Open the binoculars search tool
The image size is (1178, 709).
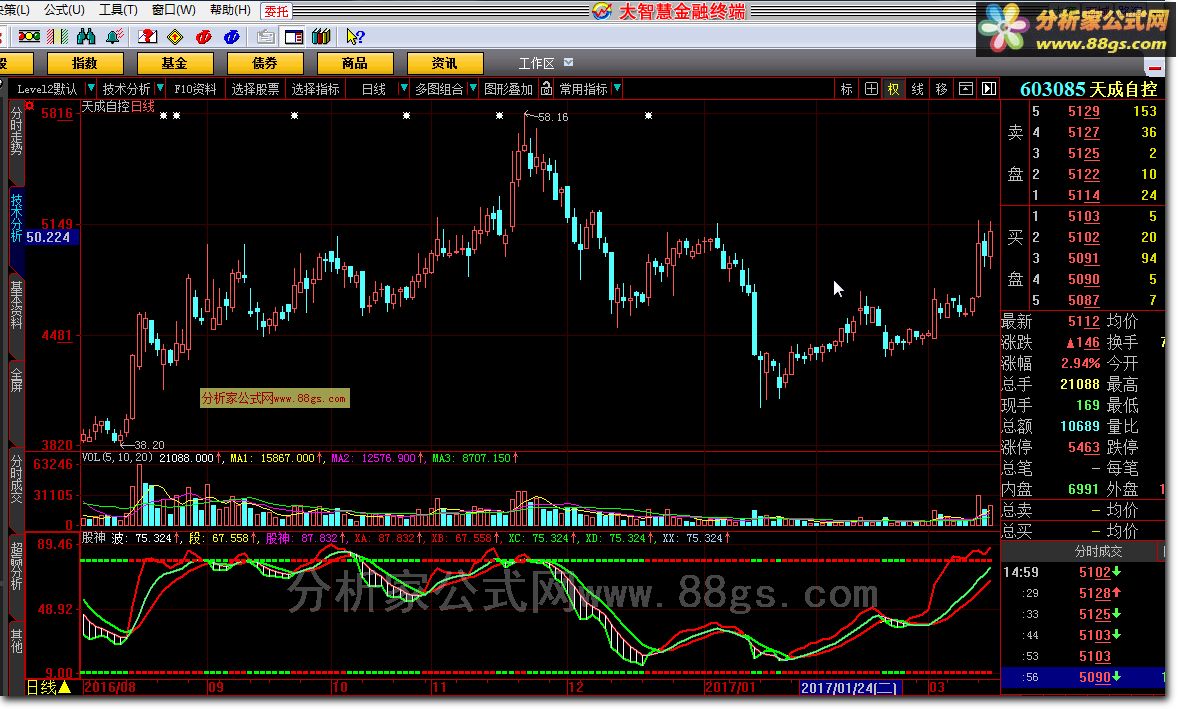pyautogui.click(x=86, y=36)
